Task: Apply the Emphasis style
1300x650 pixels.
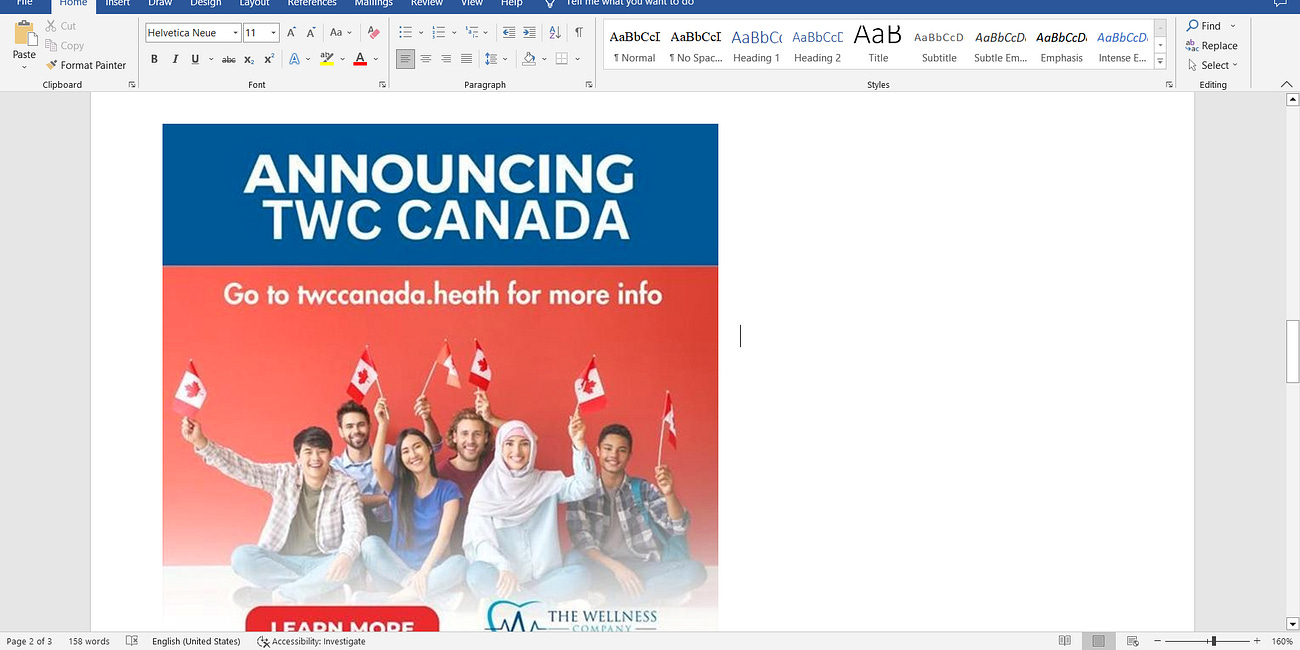Action: 1062,45
